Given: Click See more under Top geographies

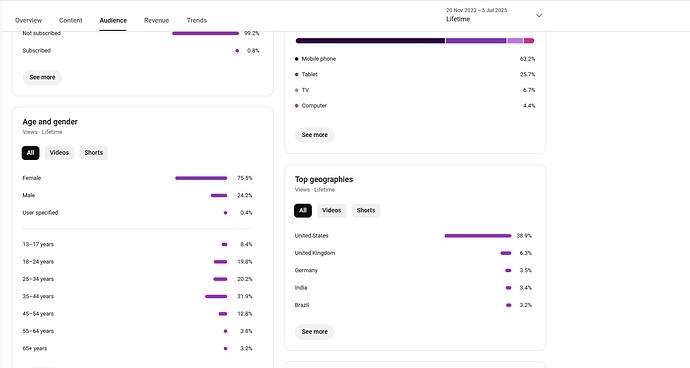Looking at the screenshot, I should click(315, 331).
